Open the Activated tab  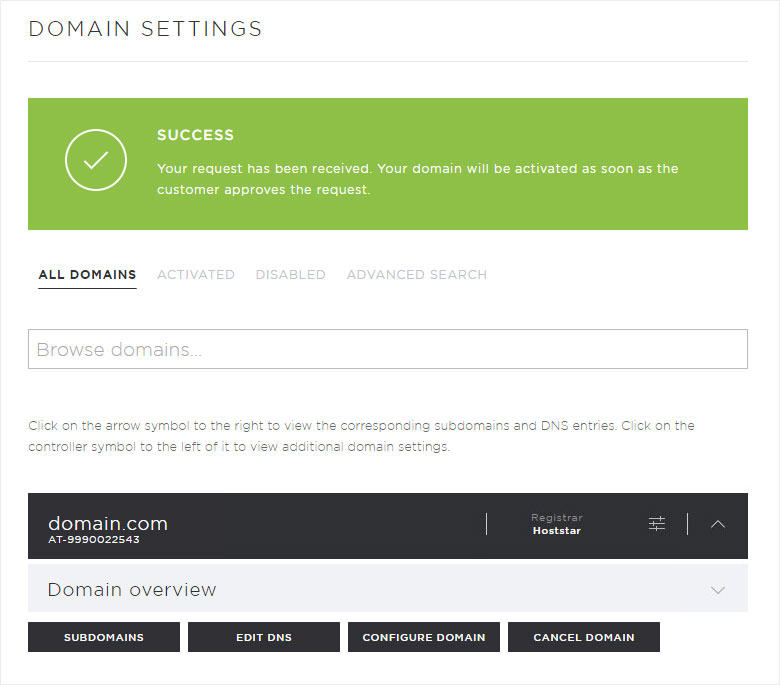click(x=196, y=275)
